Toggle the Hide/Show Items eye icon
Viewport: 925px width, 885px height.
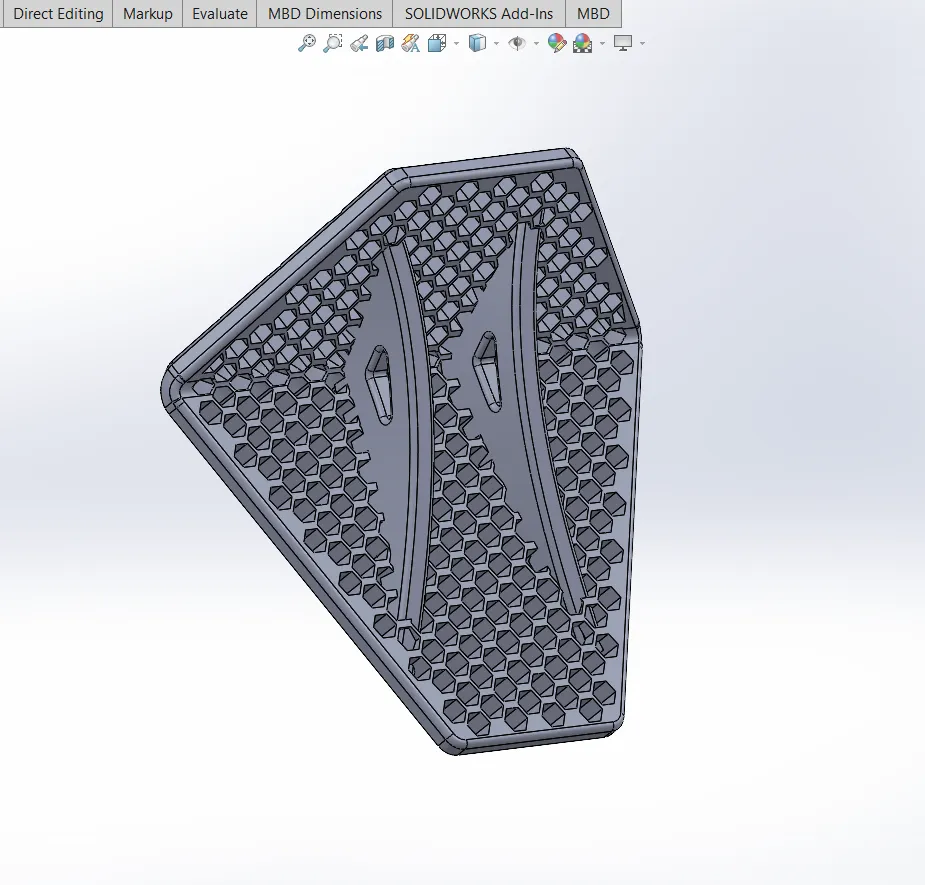click(x=517, y=43)
